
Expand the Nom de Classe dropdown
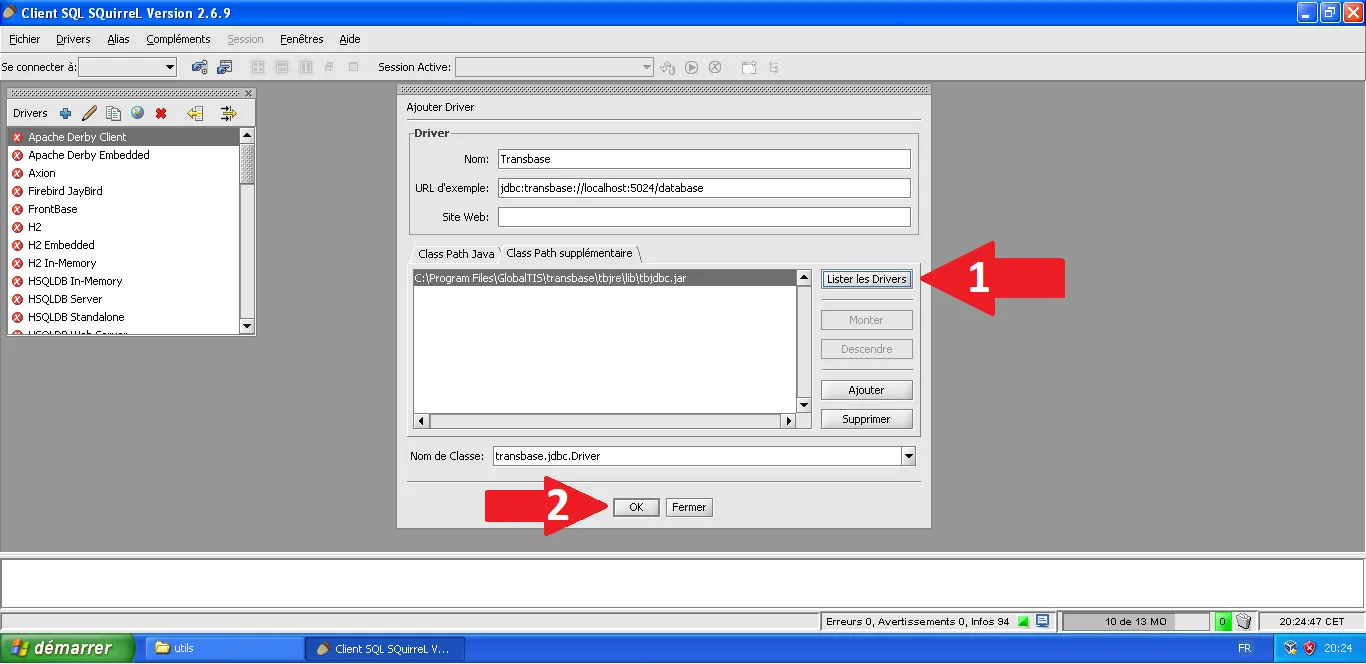coord(908,455)
